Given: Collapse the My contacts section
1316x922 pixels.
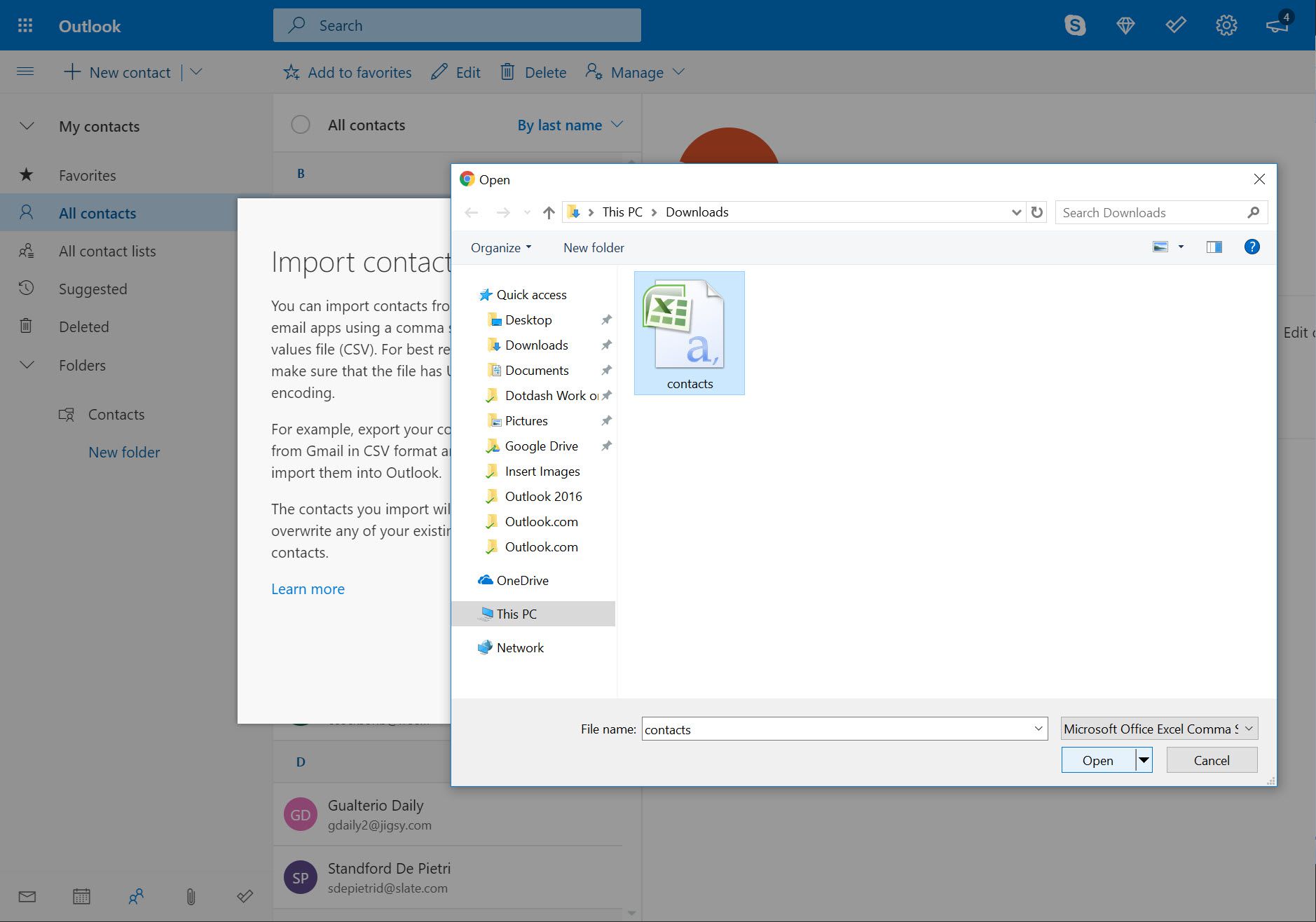Looking at the screenshot, I should pyautogui.click(x=27, y=126).
